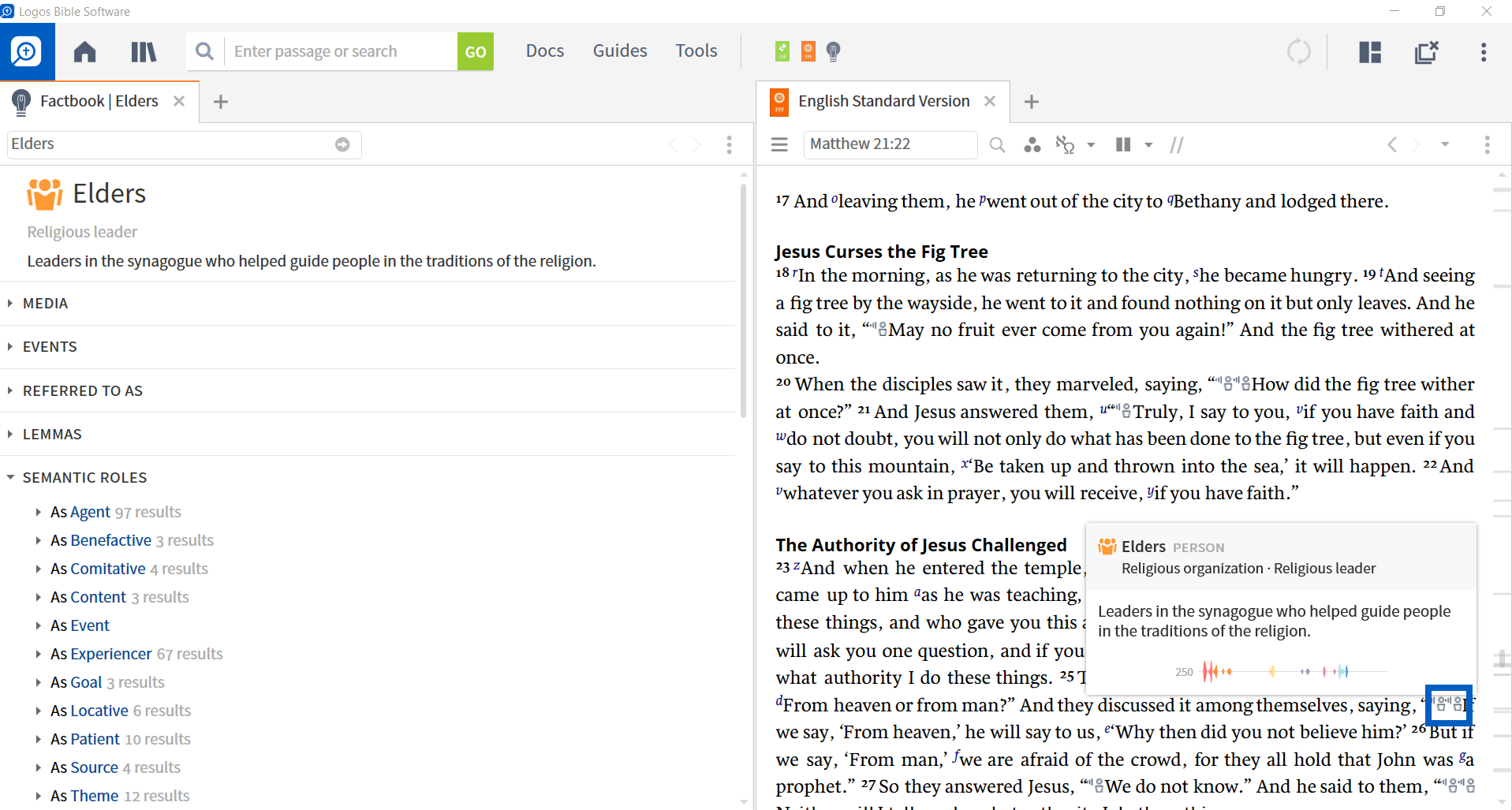Click the Matthew 21:22 reference box
Screen dimensions: 1512x810
tap(890, 144)
